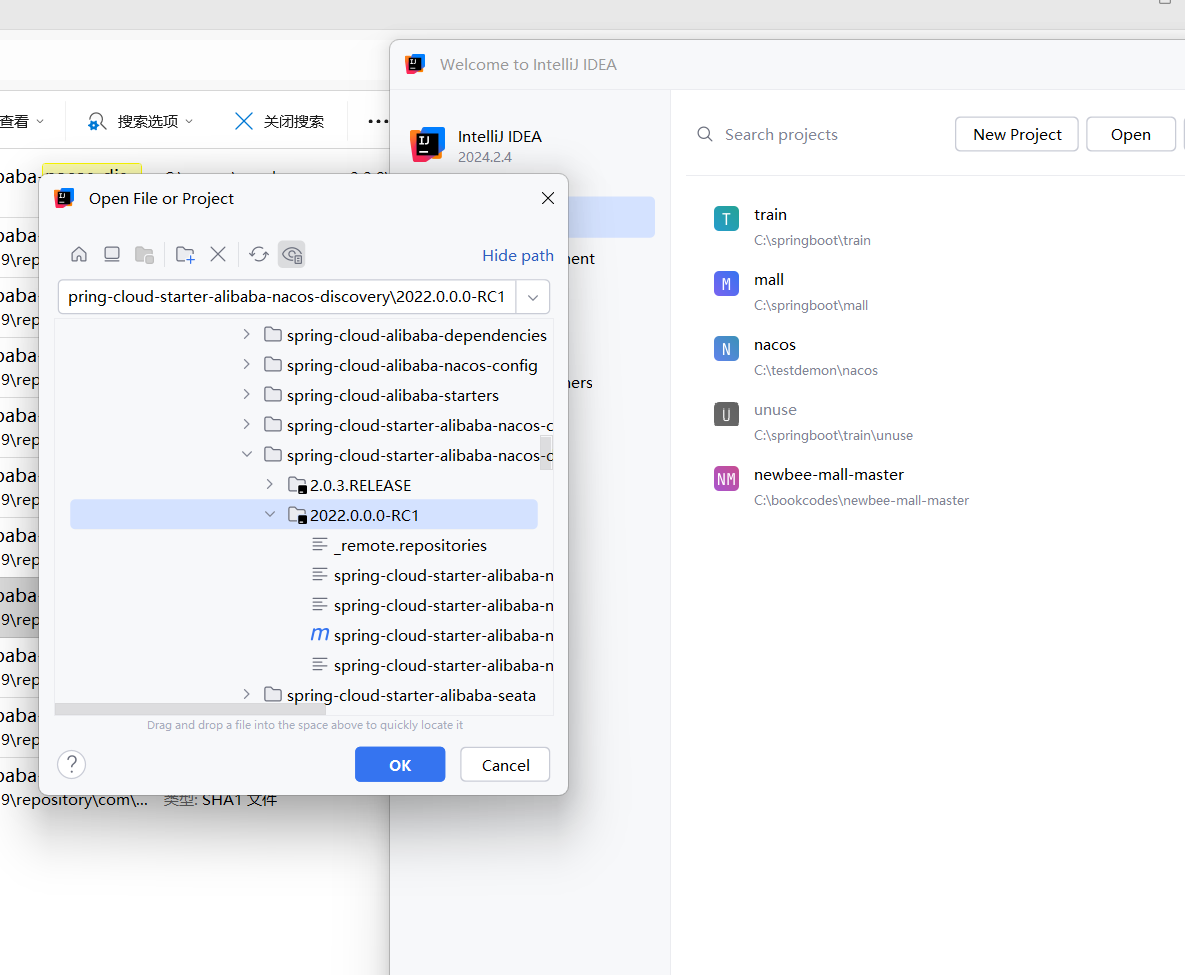Expand the 2.0.3.RELEASE folder
This screenshot has width=1185, height=975.
(270, 484)
